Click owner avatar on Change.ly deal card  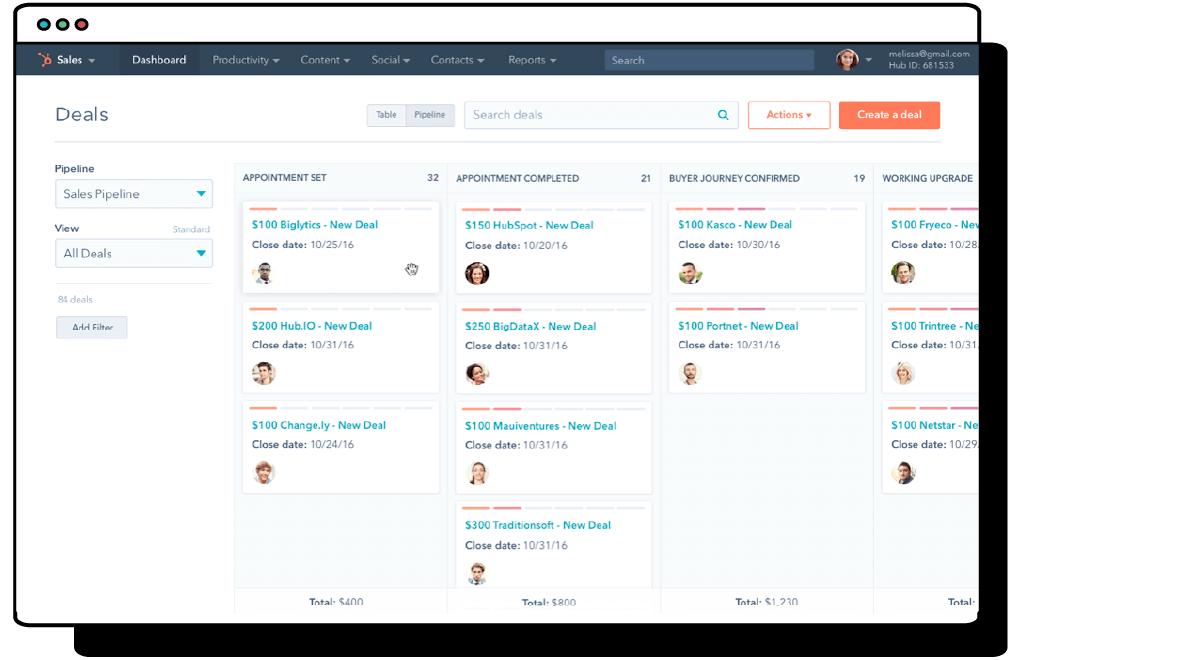click(x=263, y=472)
